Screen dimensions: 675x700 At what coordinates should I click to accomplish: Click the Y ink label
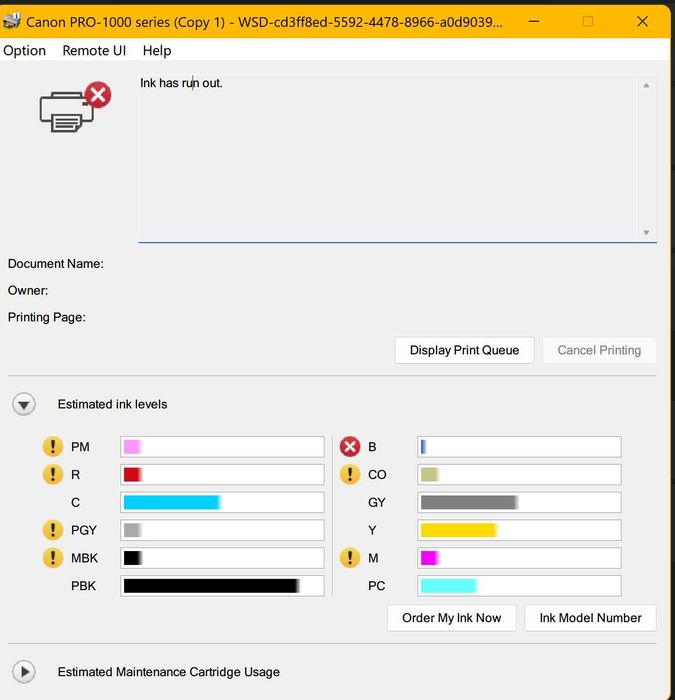coord(372,530)
